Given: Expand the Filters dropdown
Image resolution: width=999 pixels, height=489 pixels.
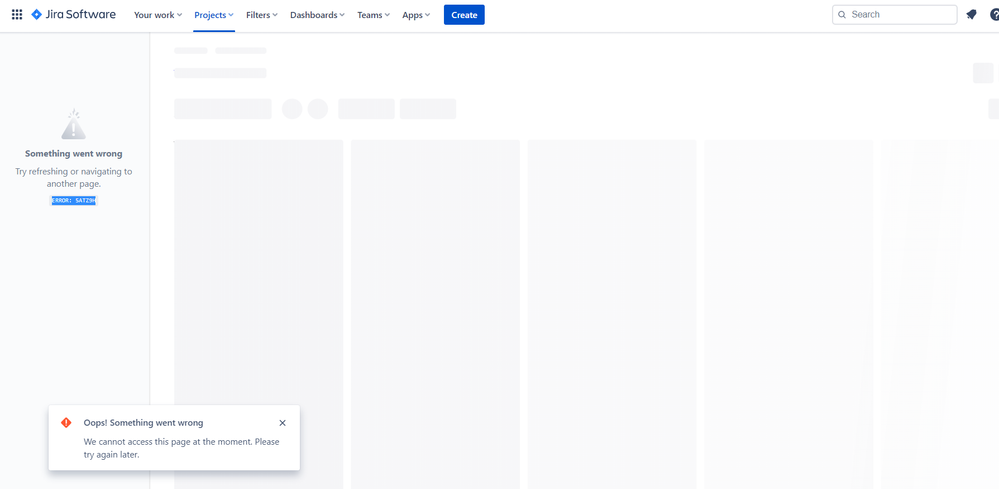Looking at the screenshot, I should pyautogui.click(x=262, y=15).
